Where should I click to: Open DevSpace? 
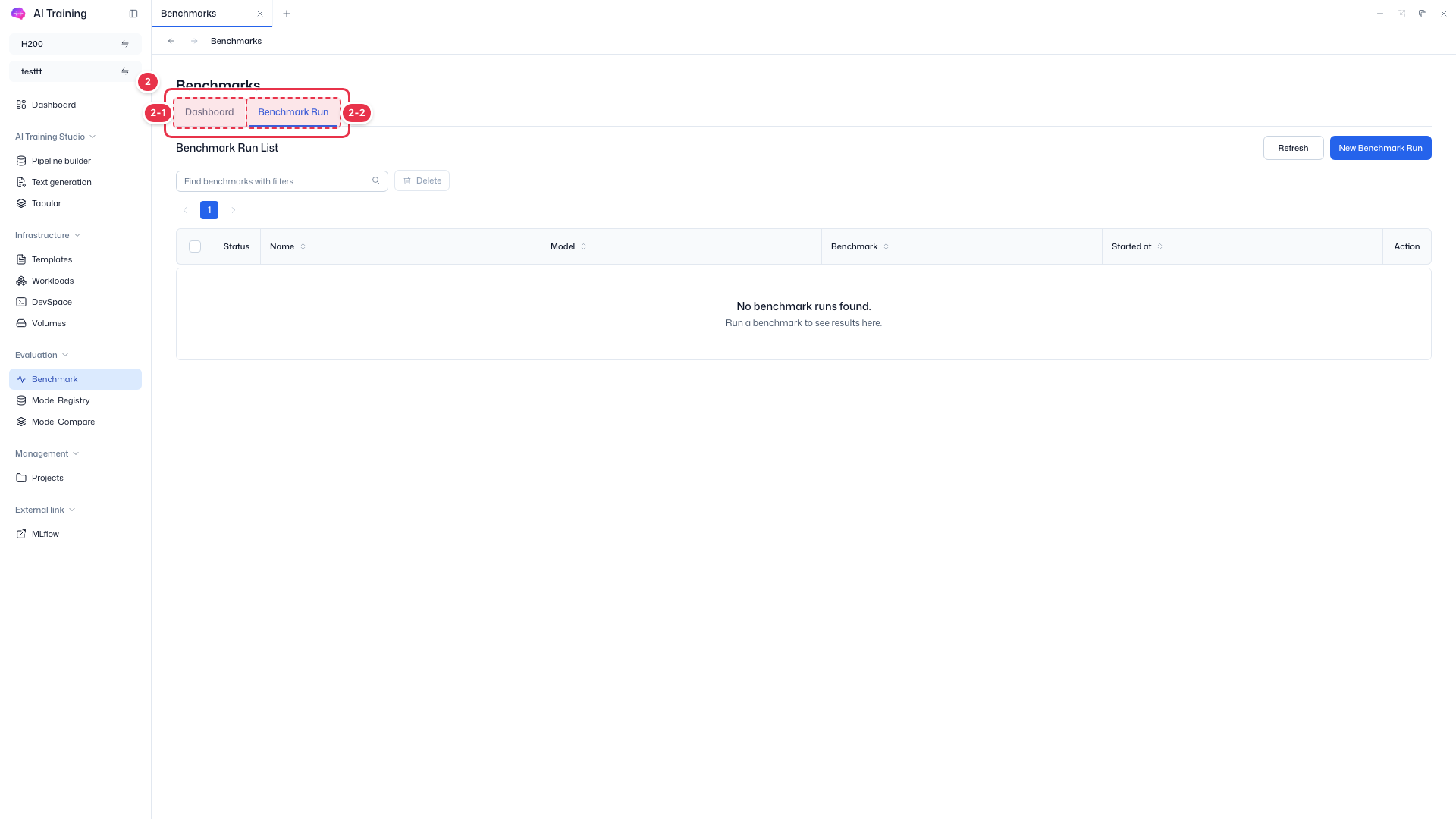pyautogui.click(x=75, y=302)
